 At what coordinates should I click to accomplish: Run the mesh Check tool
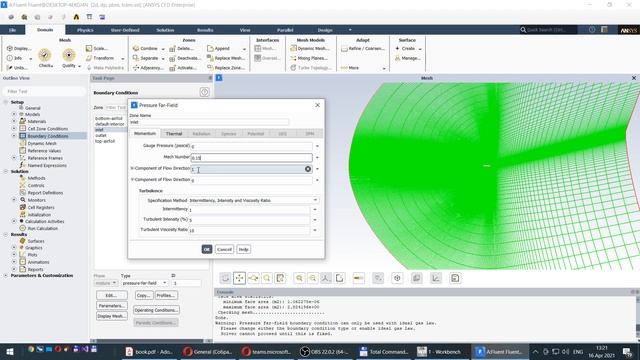(45, 58)
